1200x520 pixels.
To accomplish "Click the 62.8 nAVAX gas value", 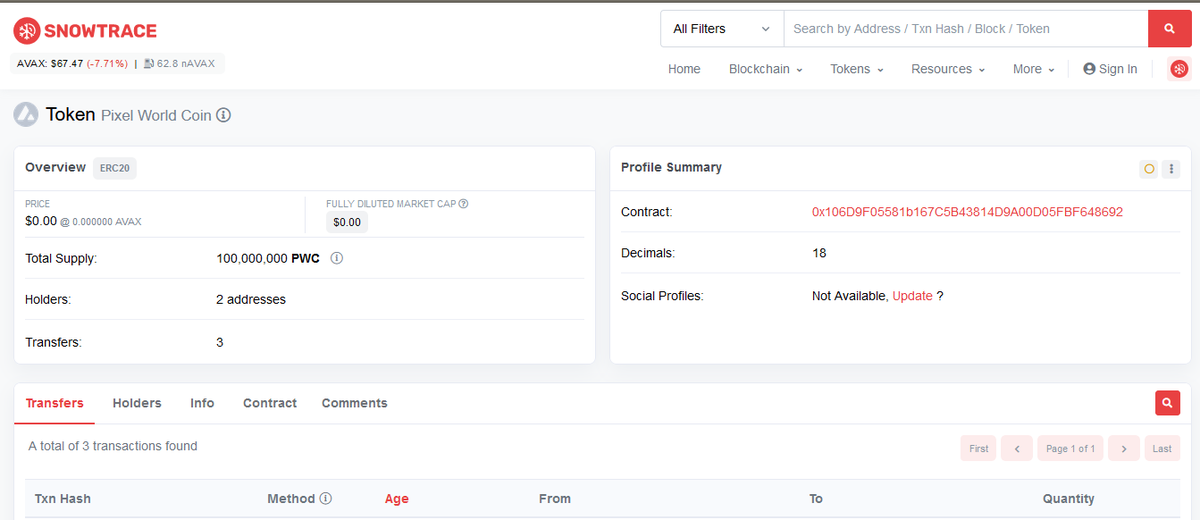I will click(187, 64).
